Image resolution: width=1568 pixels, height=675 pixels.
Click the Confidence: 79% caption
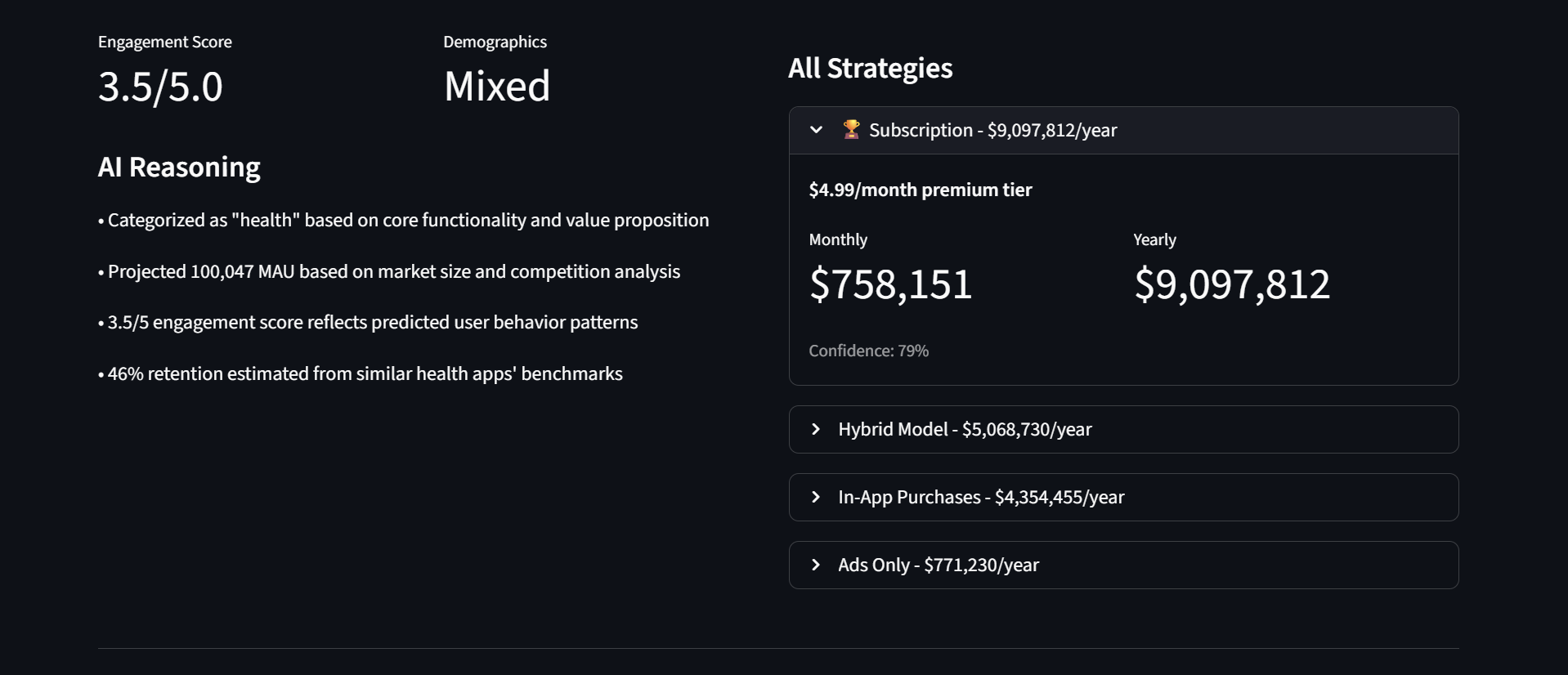[x=868, y=351]
